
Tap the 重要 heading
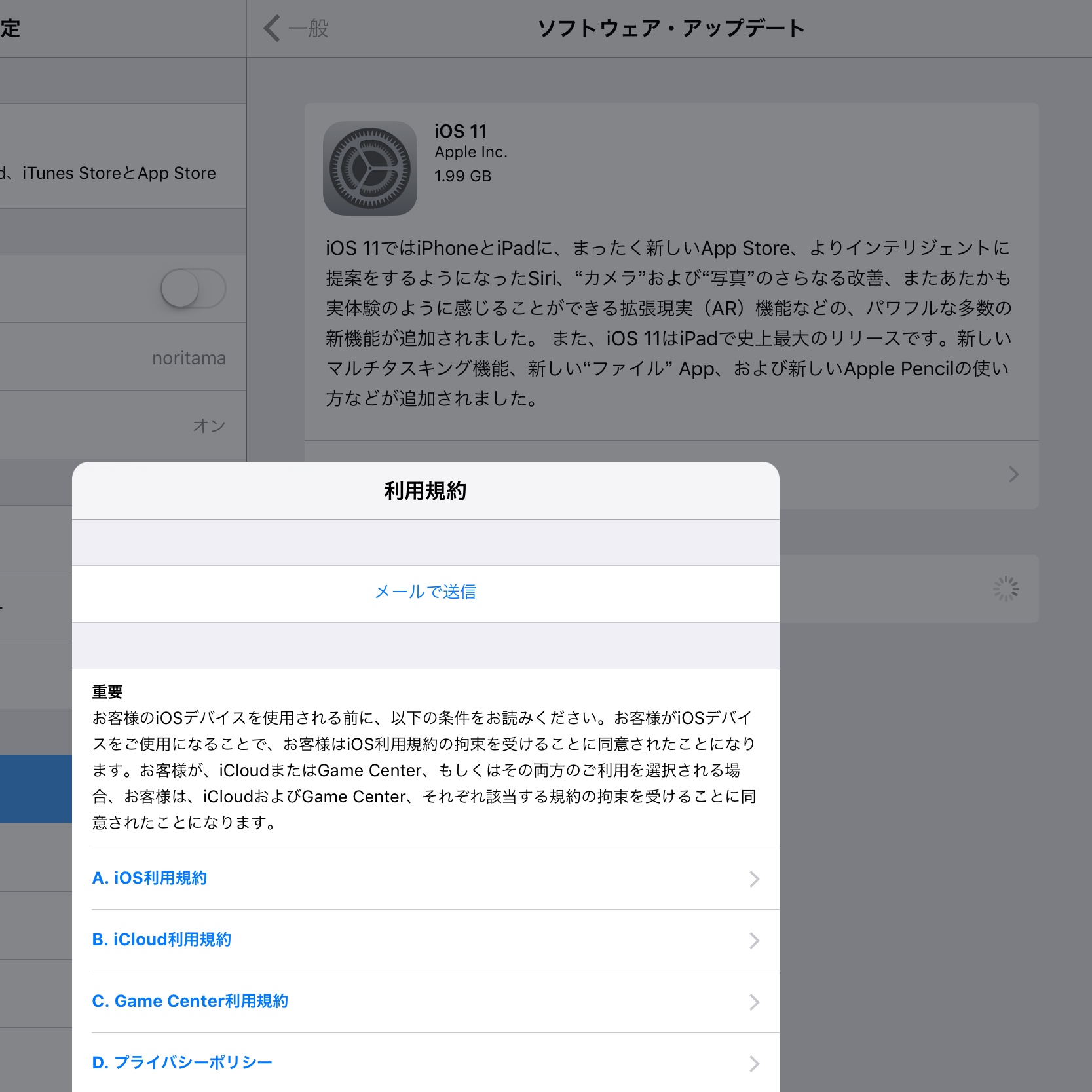pos(107,692)
